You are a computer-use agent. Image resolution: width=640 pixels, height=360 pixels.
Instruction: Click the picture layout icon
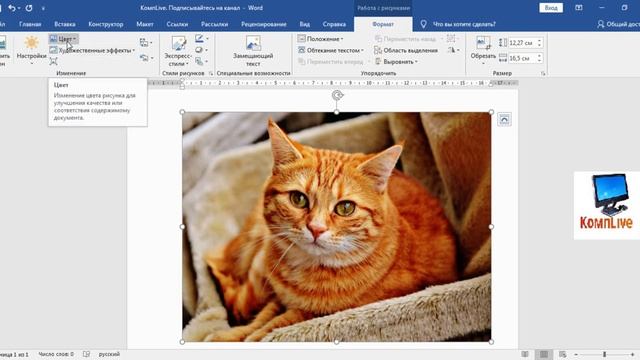point(201,62)
